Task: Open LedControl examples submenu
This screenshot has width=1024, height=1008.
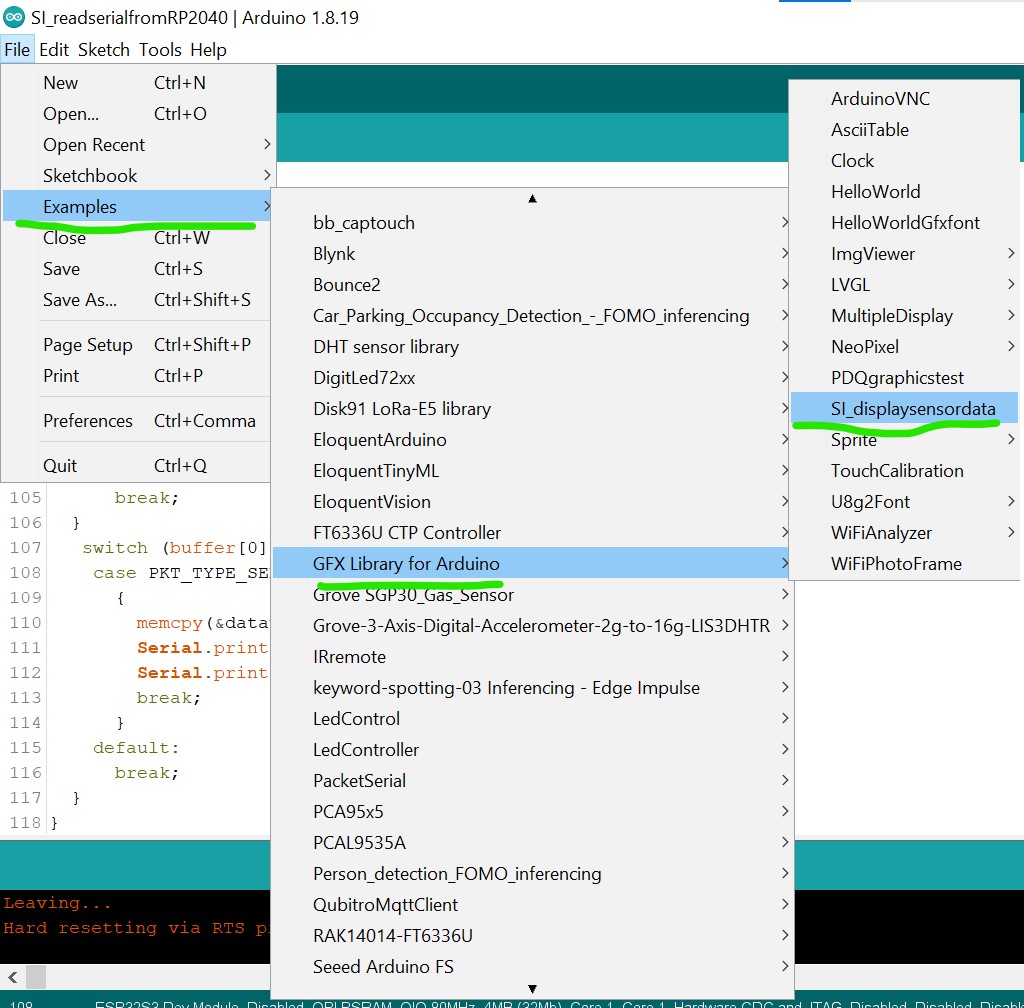Action: tap(532, 719)
